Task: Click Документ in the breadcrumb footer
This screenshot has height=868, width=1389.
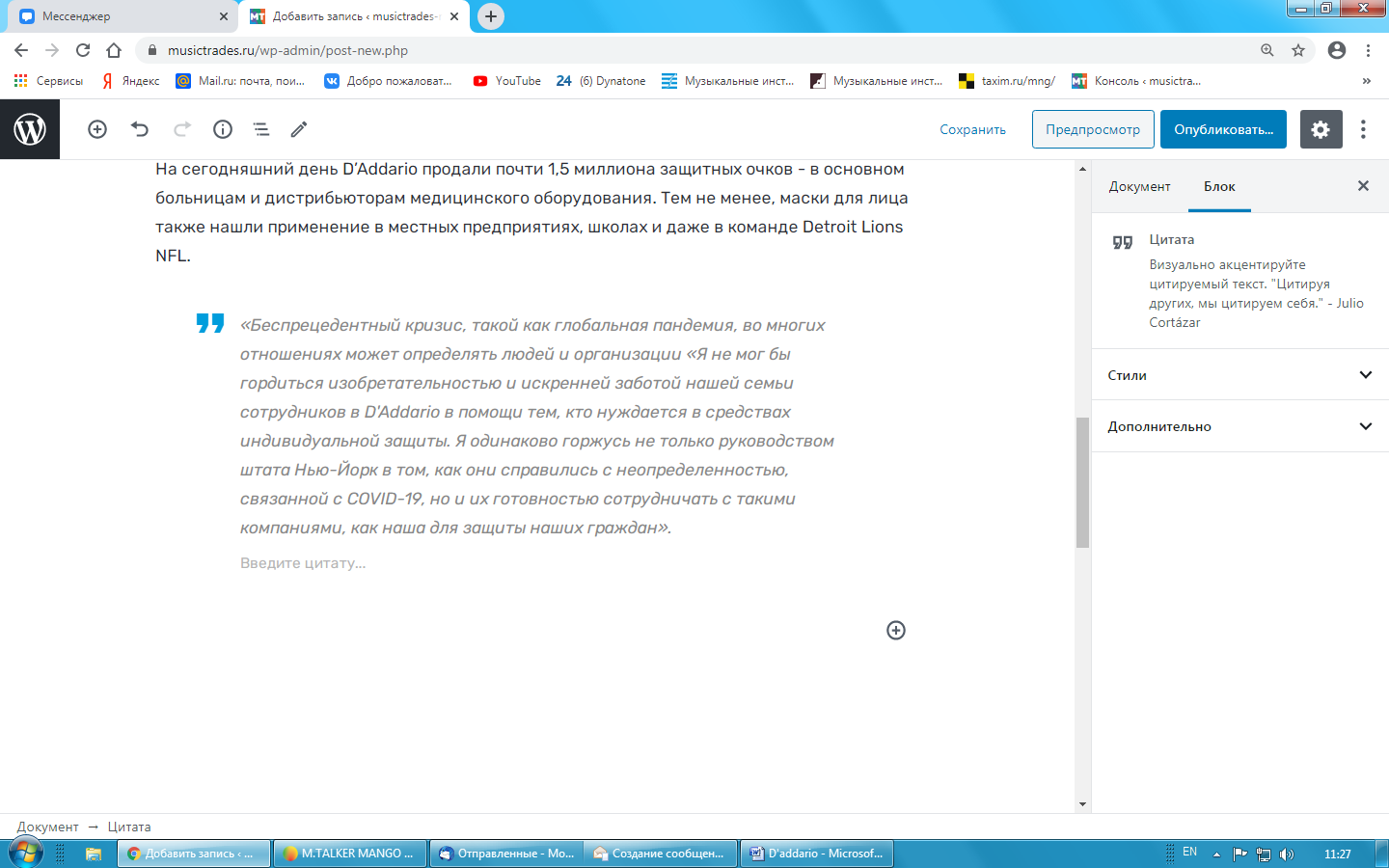Action: 47,827
